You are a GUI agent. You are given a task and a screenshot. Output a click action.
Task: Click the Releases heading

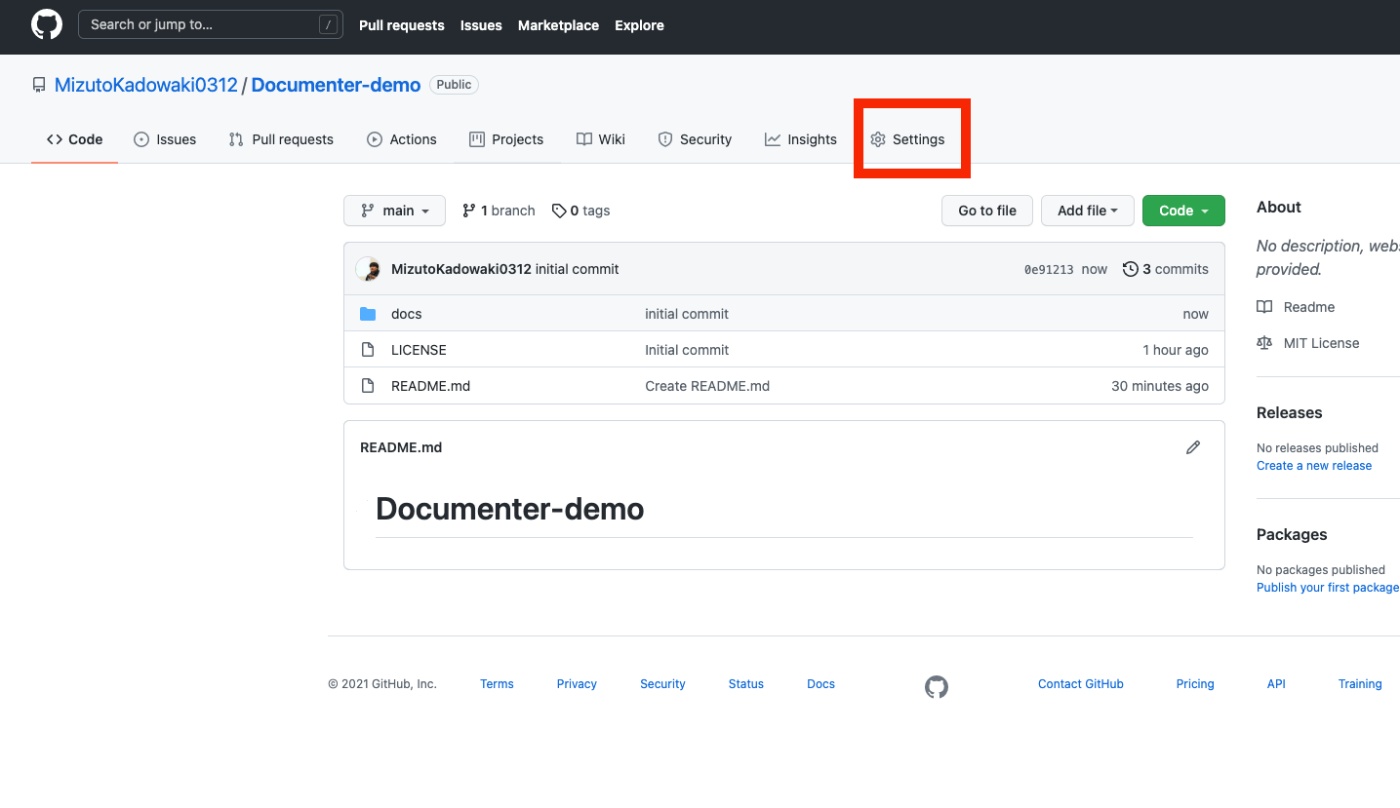point(1289,413)
